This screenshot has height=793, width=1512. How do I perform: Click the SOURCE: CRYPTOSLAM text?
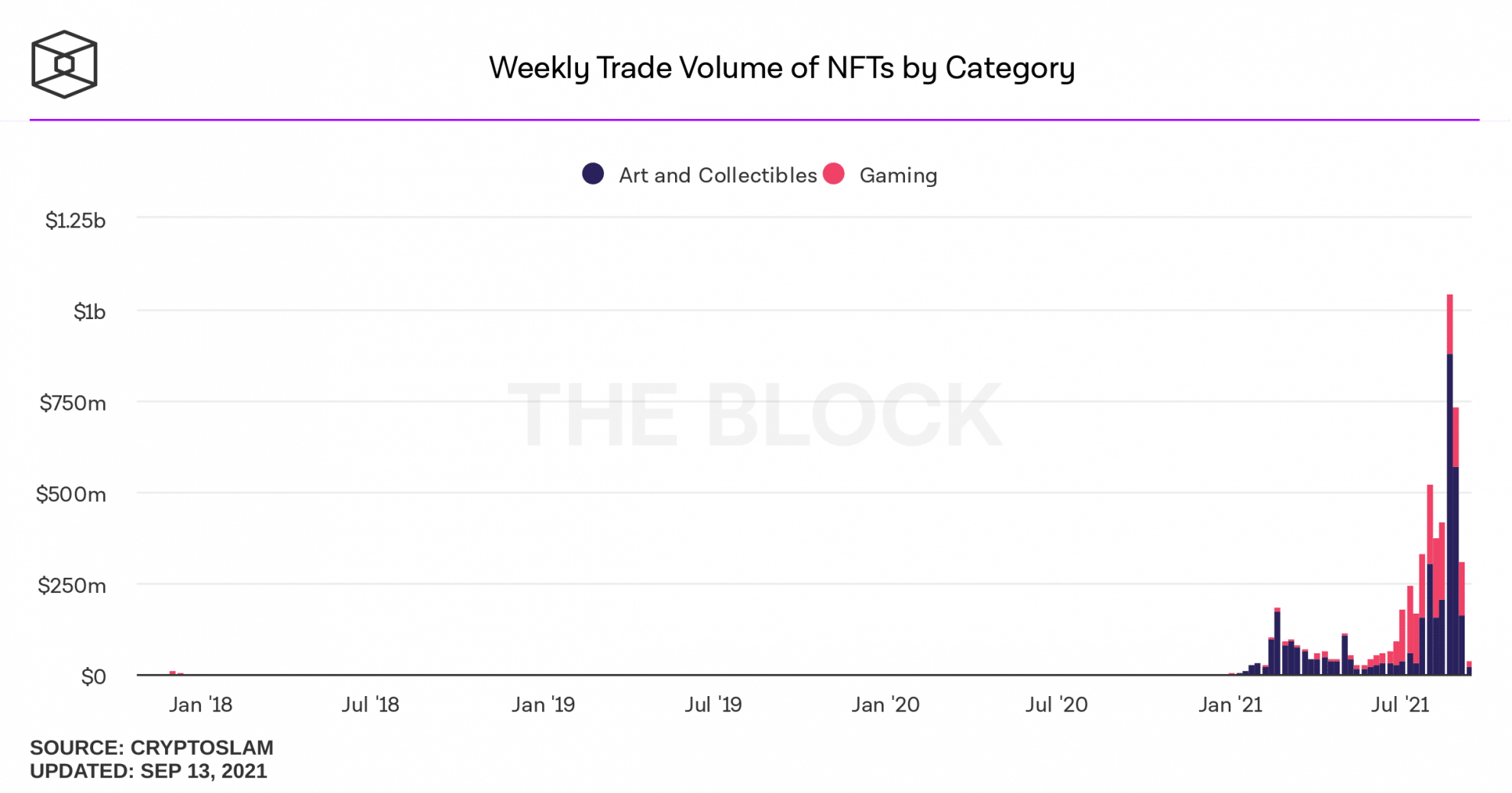151,748
